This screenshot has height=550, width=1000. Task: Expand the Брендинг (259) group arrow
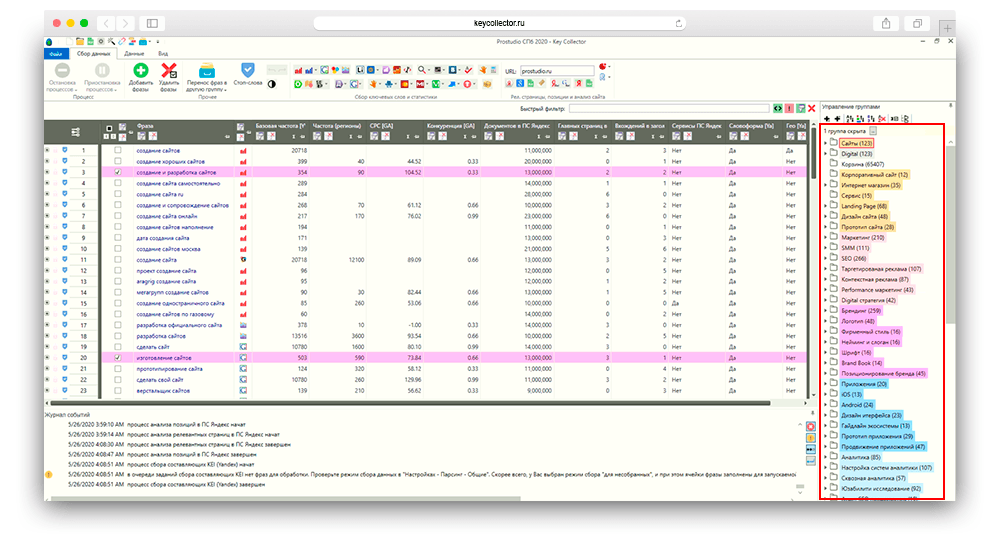(x=825, y=311)
